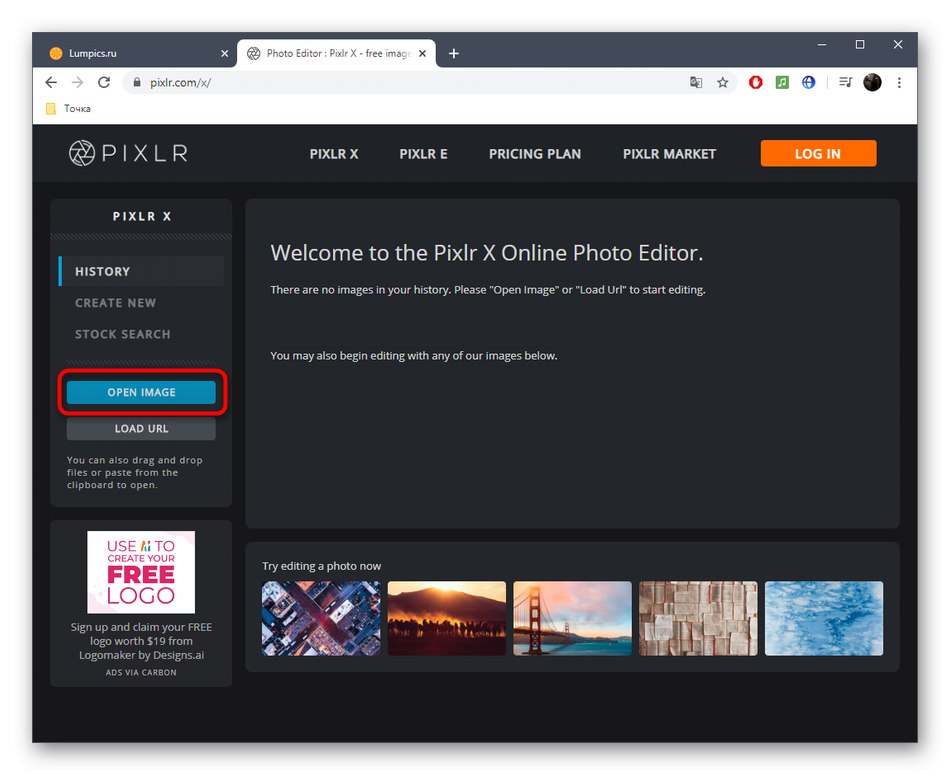Close the Lumpics.ru tab
The height and width of the screenshot is (775, 950).
[x=225, y=53]
